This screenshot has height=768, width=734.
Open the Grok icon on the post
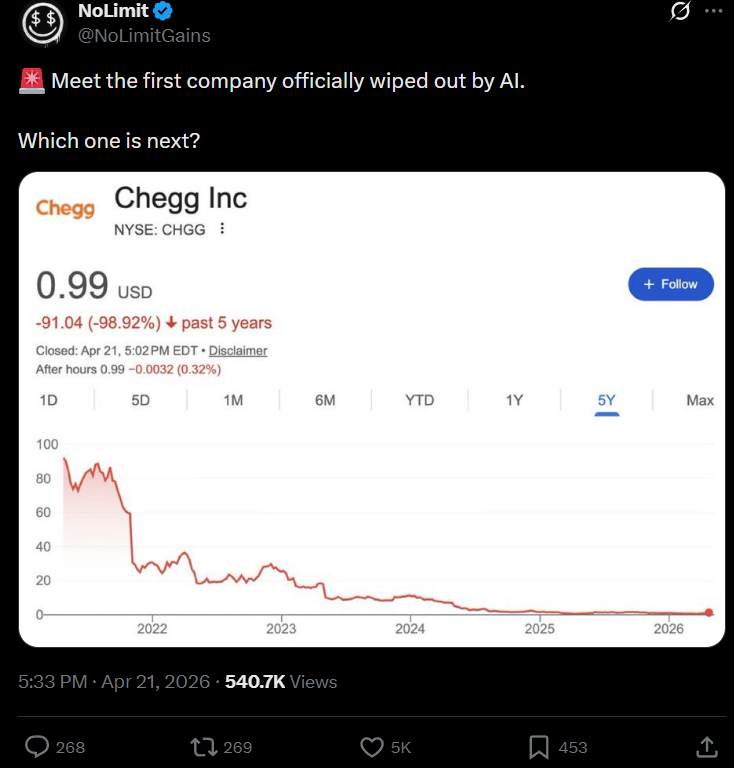coord(680,12)
